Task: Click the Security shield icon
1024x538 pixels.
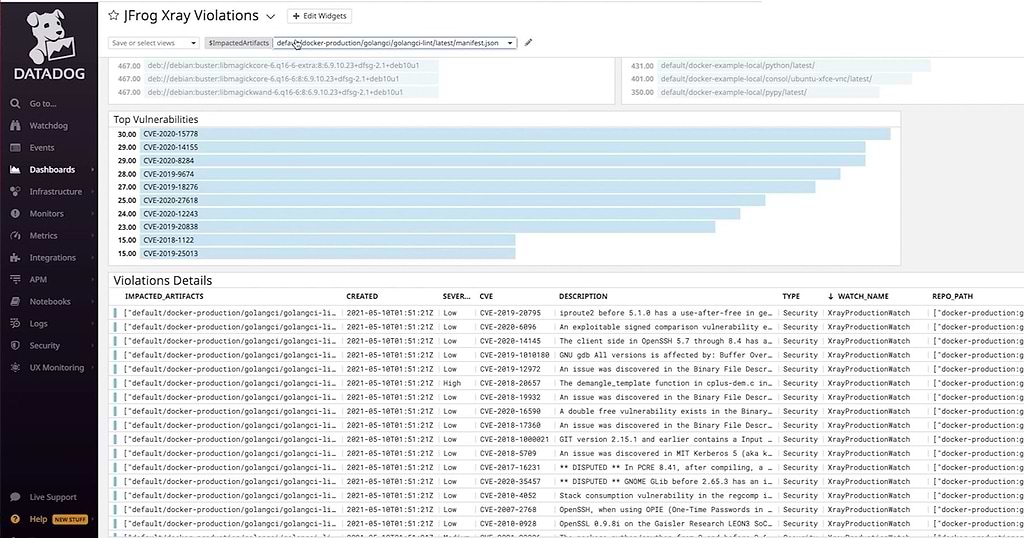Action: point(15,345)
